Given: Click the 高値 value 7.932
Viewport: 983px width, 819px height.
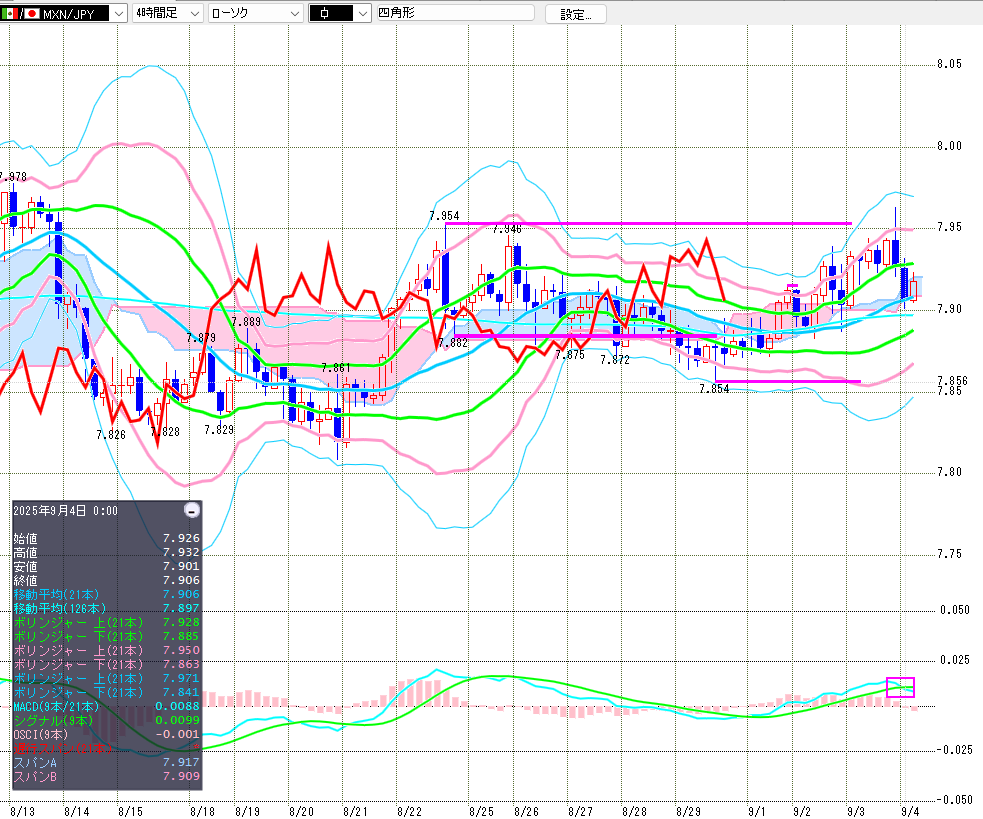Looking at the screenshot, I should [181, 552].
